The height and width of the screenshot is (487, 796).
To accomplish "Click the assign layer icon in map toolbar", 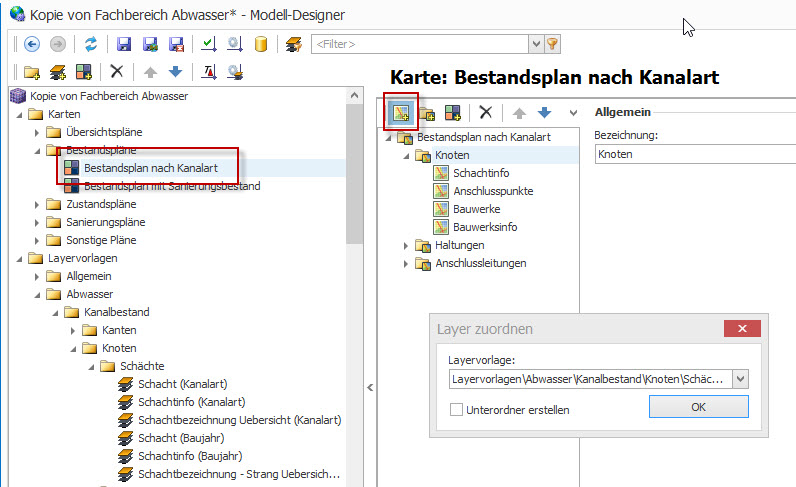I will (x=401, y=113).
